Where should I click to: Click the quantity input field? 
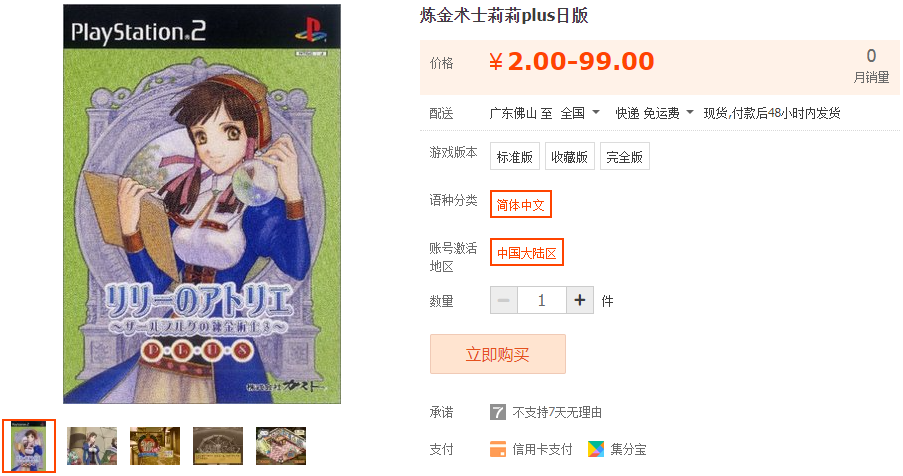pyautogui.click(x=542, y=300)
